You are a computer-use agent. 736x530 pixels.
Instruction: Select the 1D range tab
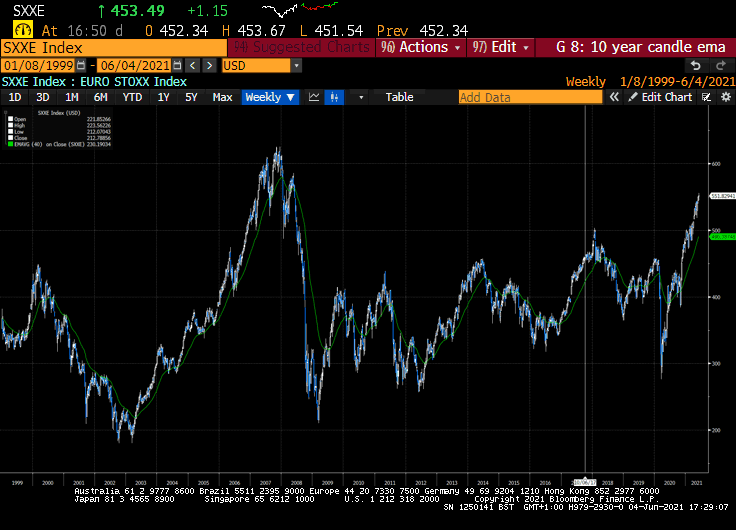point(15,97)
